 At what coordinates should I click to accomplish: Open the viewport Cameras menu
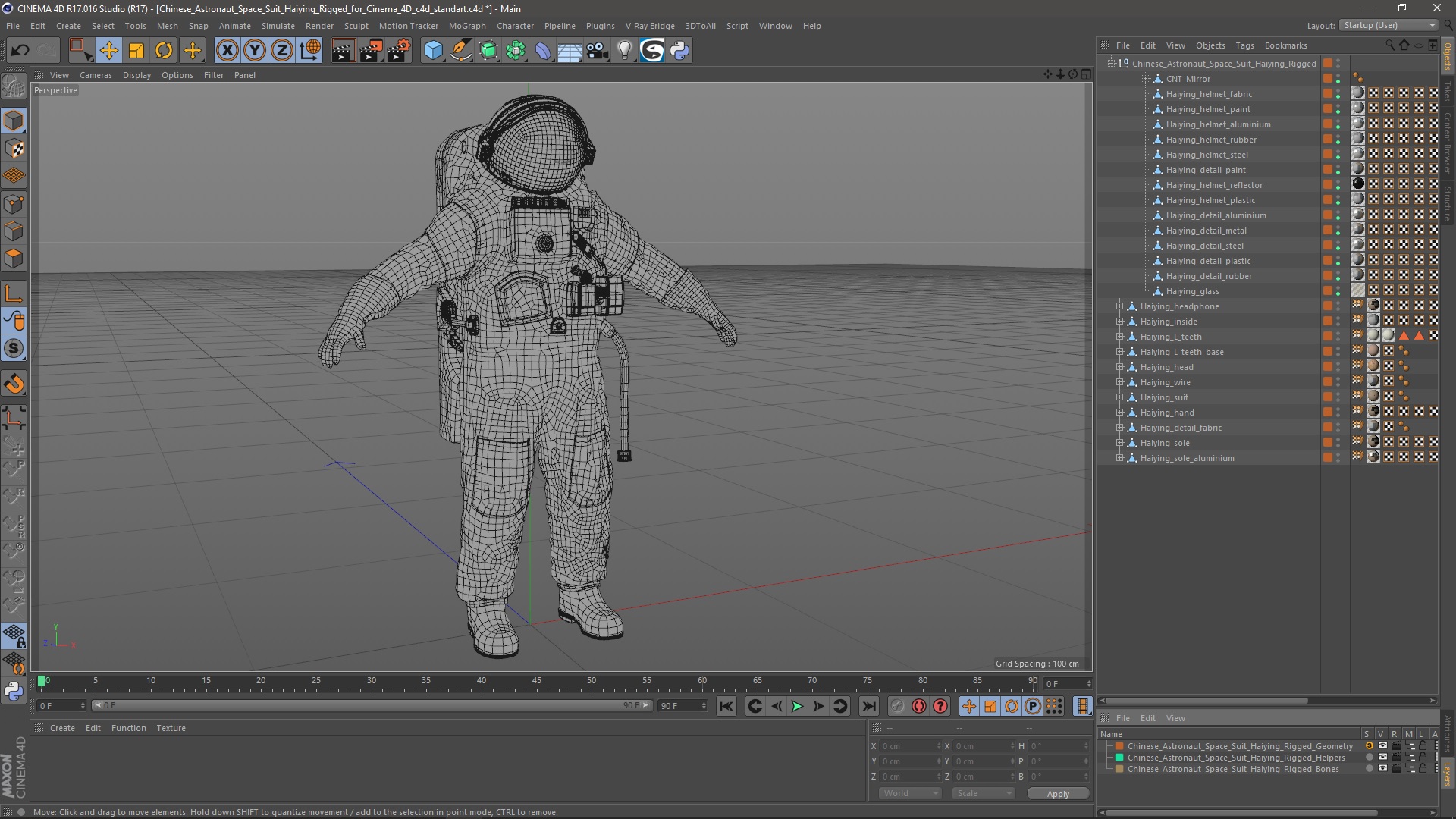(96, 75)
